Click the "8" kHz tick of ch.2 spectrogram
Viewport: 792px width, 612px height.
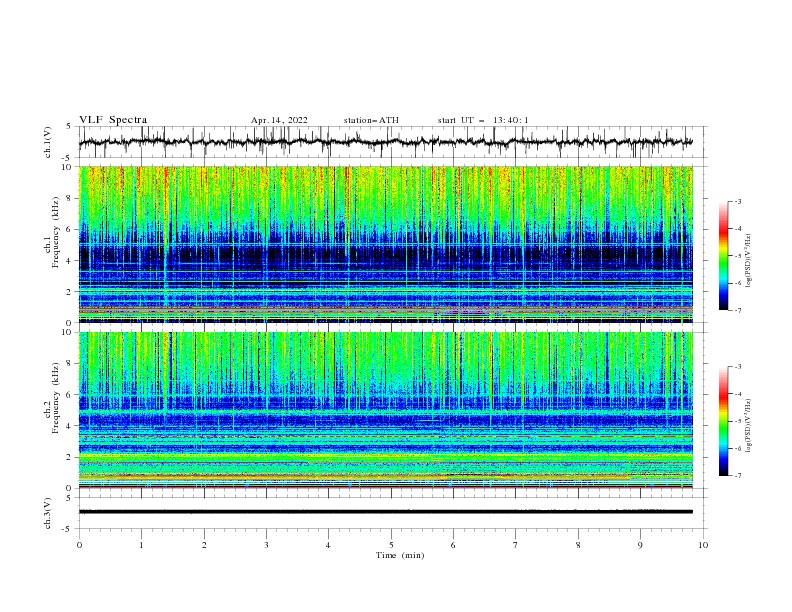70,364
